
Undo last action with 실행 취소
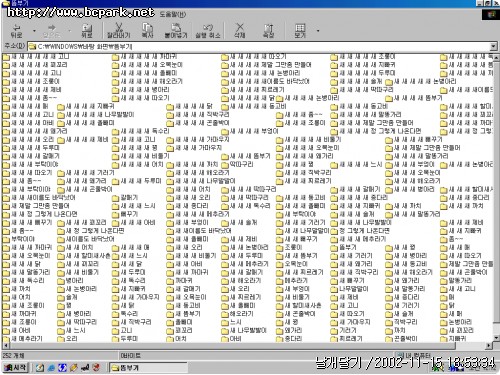coord(208,31)
